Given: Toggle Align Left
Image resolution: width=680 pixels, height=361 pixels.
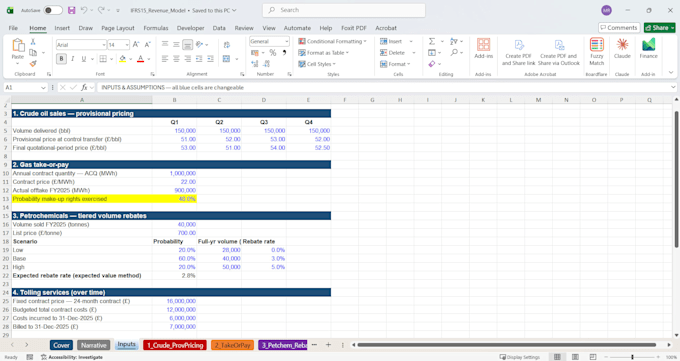Looking at the screenshot, I should pos(165,59).
